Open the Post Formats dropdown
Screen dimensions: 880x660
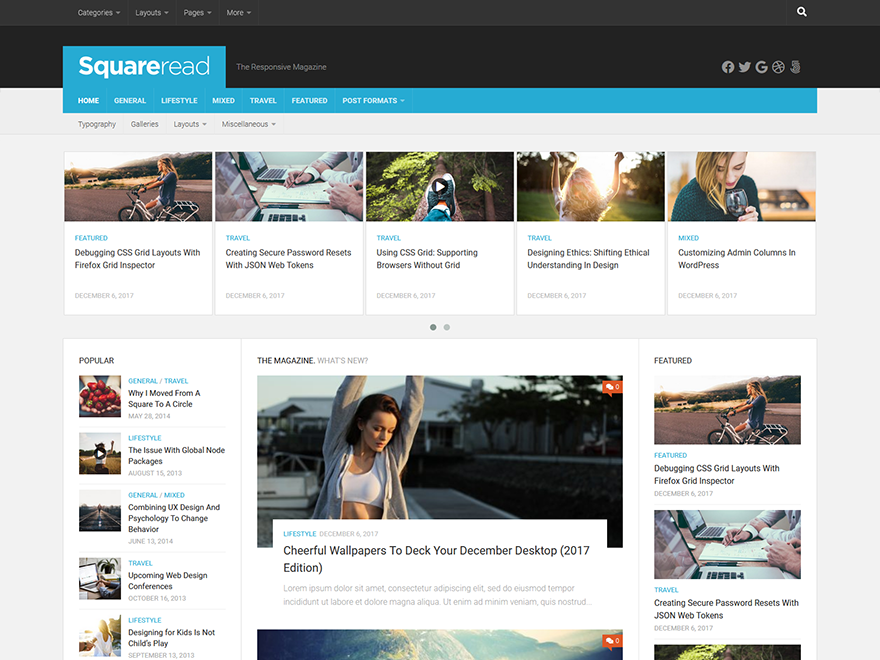[x=372, y=100]
